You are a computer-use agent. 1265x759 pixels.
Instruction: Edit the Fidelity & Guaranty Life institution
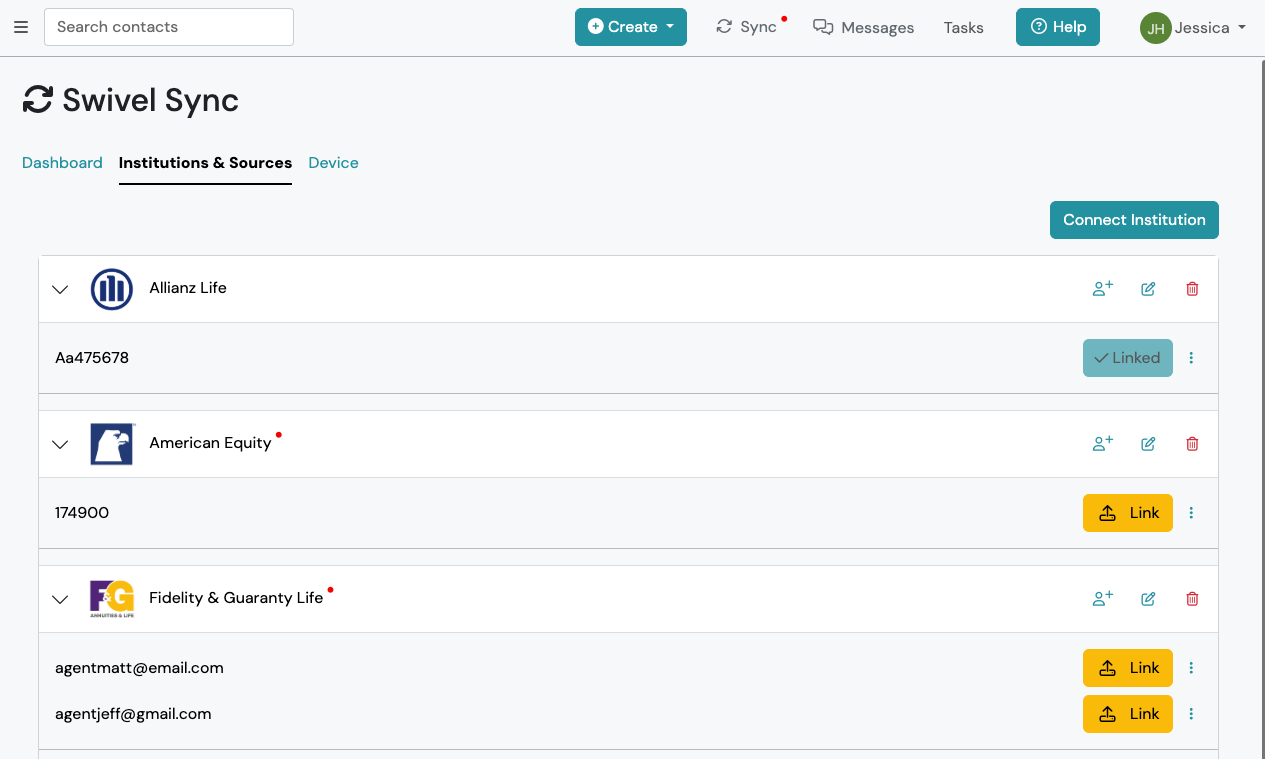[1148, 599]
